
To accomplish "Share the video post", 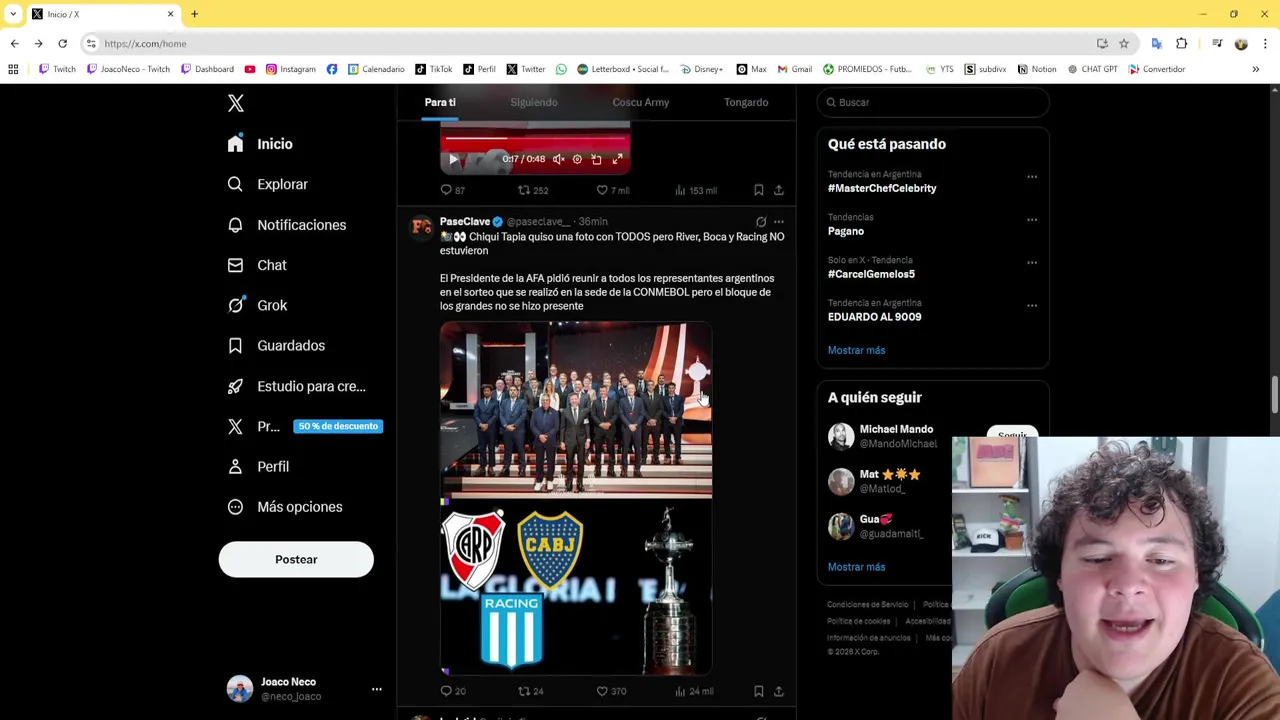I will click(x=778, y=190).
